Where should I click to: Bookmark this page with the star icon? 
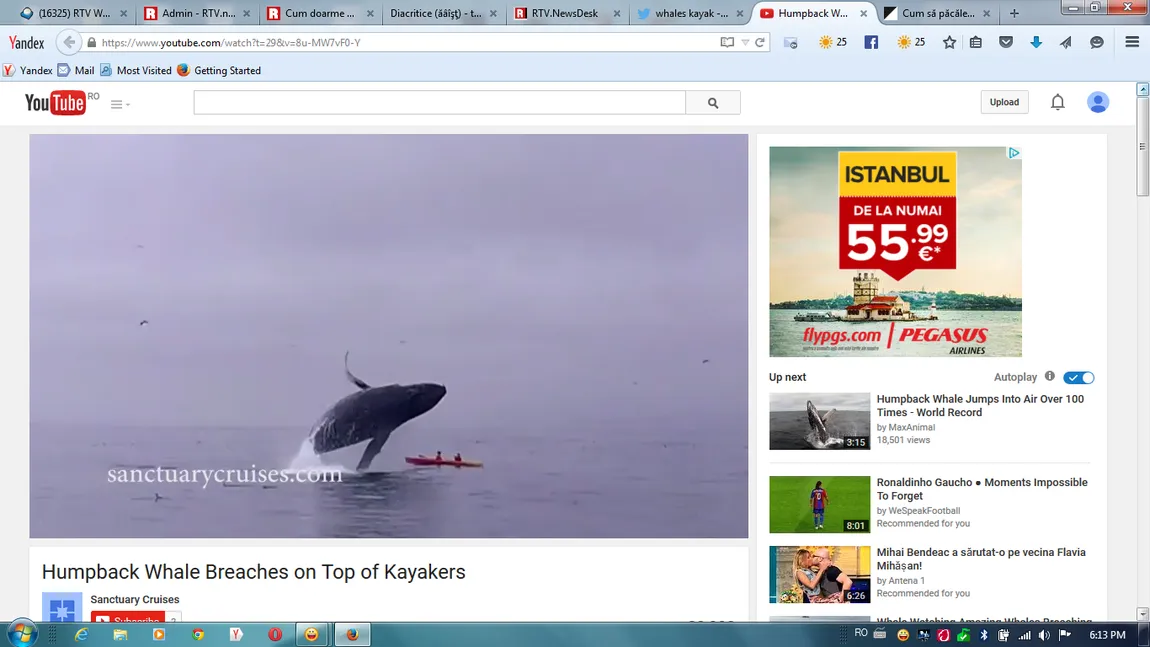[949, 42]
